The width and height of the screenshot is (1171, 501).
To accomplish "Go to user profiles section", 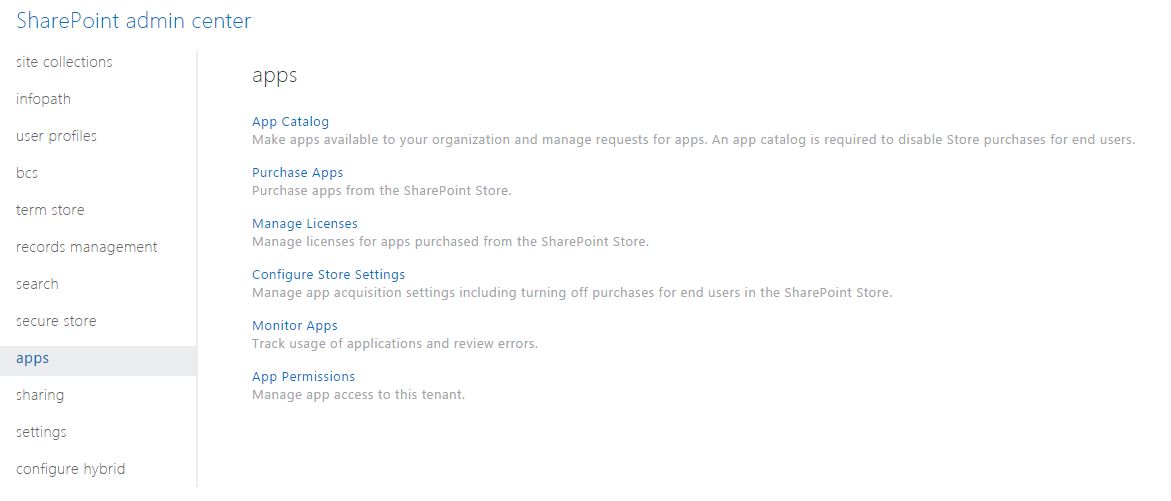I will click(56, 136).
